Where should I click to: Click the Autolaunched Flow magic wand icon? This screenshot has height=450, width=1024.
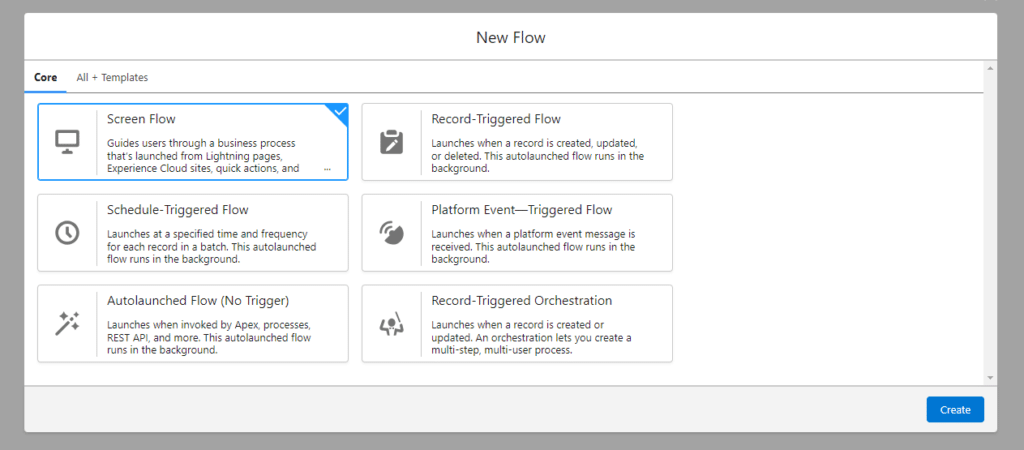(x=67, y=323)
